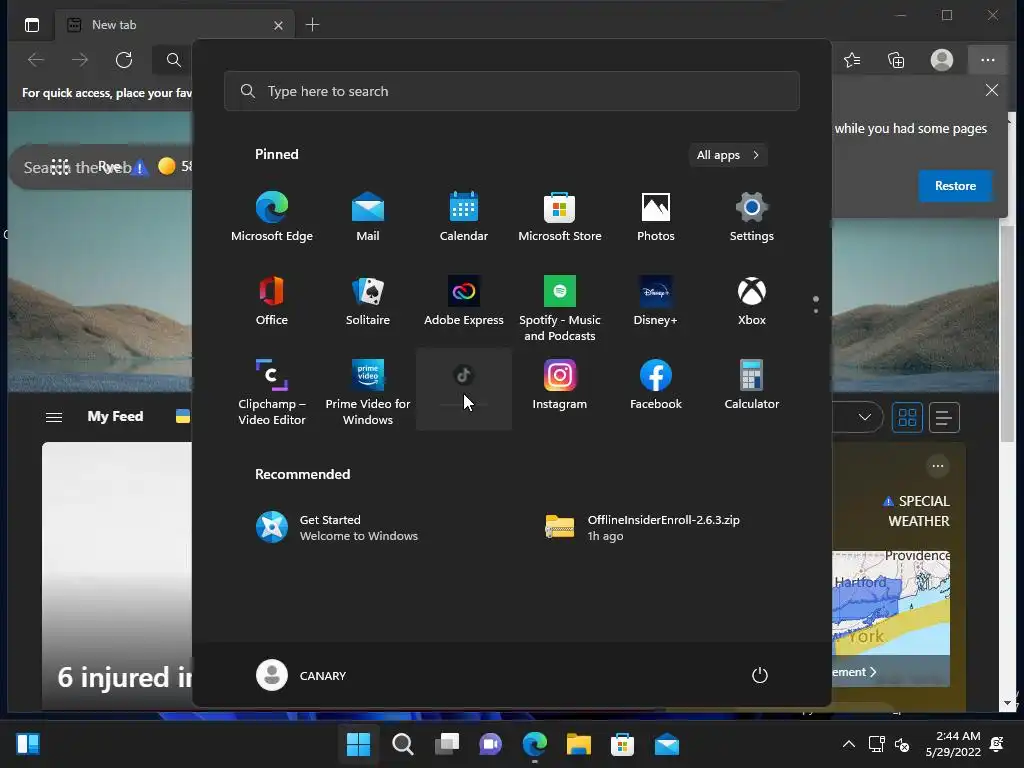Open CANARY user account menu
The image size is (1024, 768).
pyautogui.click(x=301, y=675)
